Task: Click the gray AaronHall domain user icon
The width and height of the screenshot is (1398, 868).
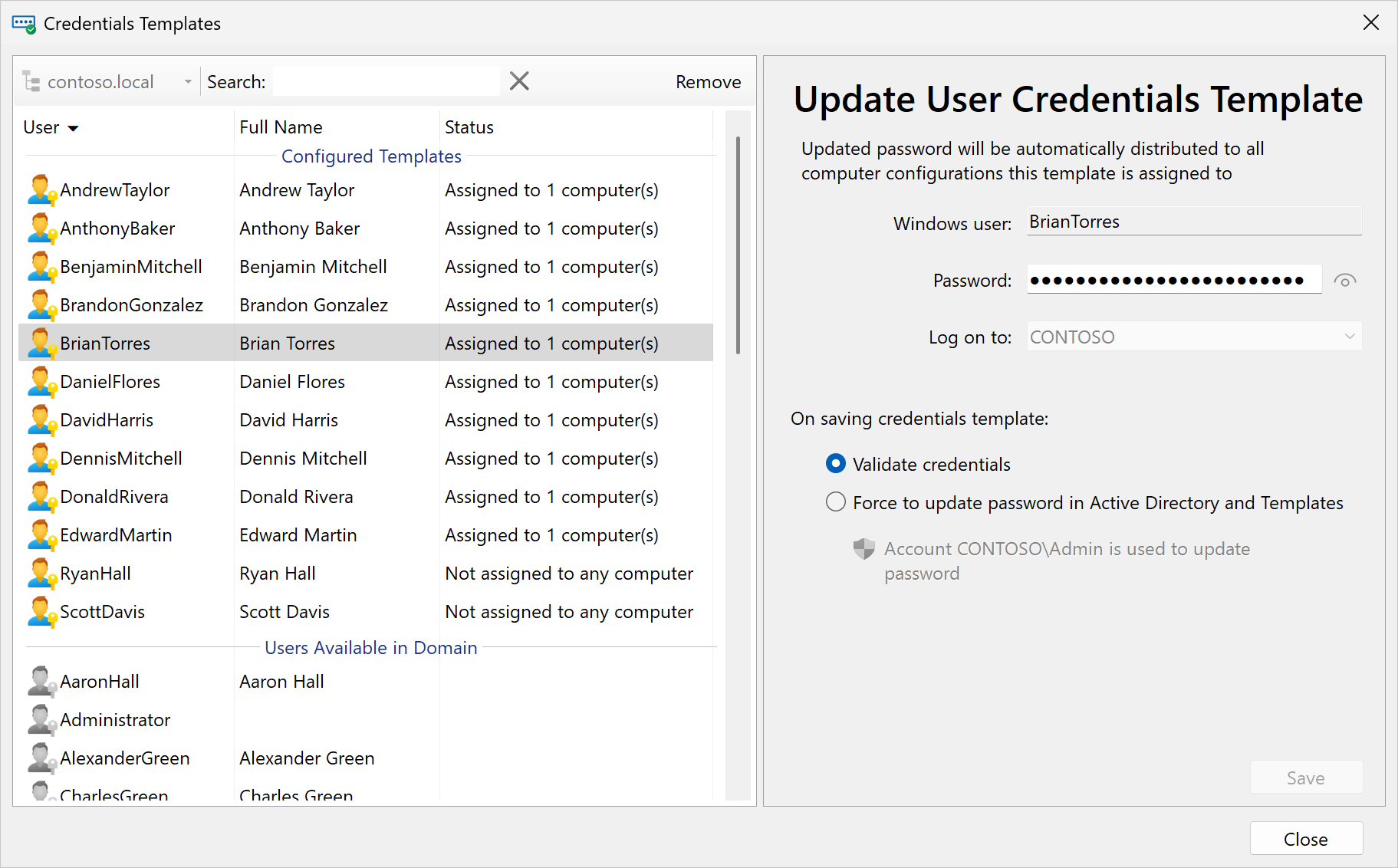Action: click(x=41, y=682)
